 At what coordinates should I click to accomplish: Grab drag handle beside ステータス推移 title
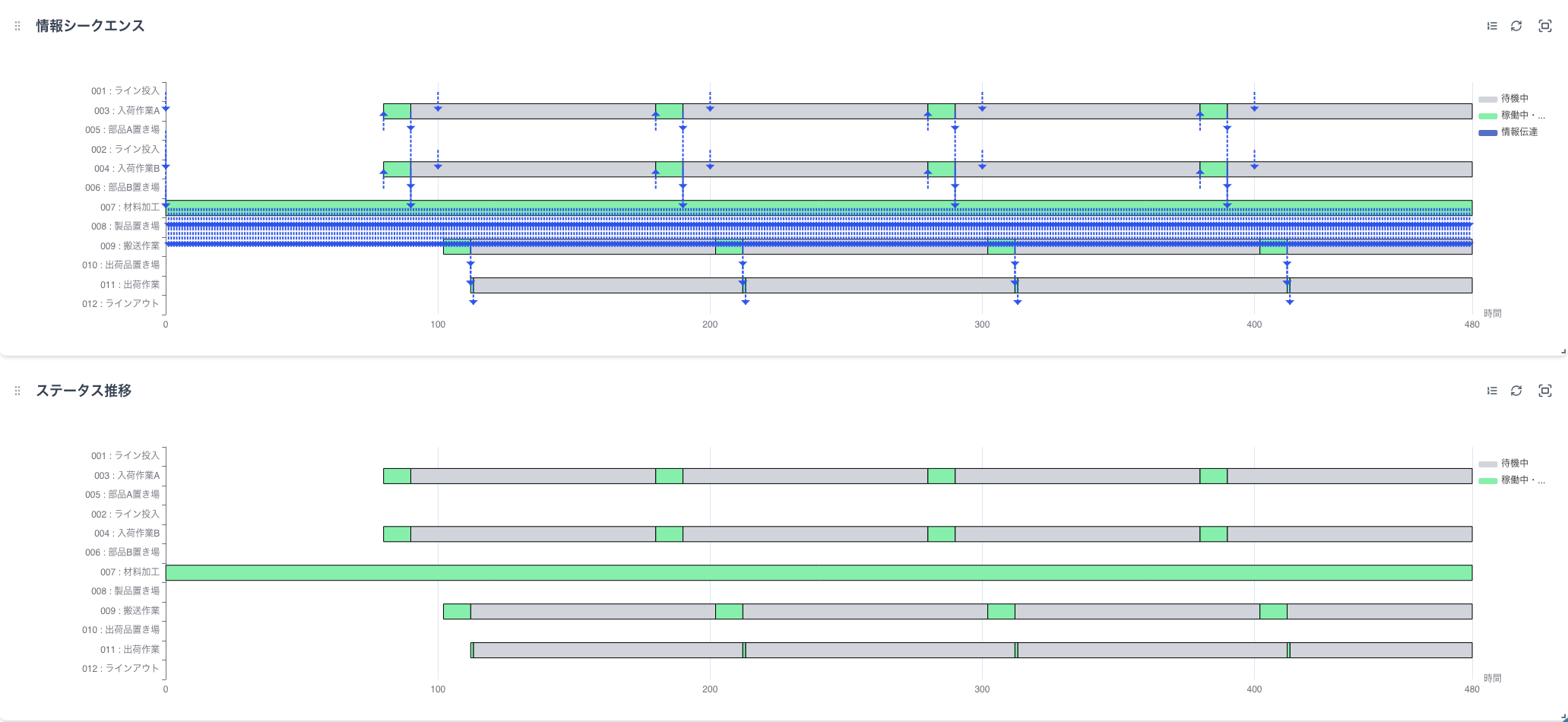tap(17, 391)
